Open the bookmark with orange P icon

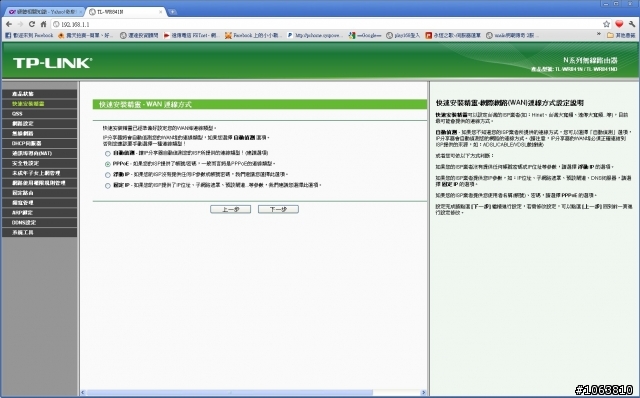(453, 36)
